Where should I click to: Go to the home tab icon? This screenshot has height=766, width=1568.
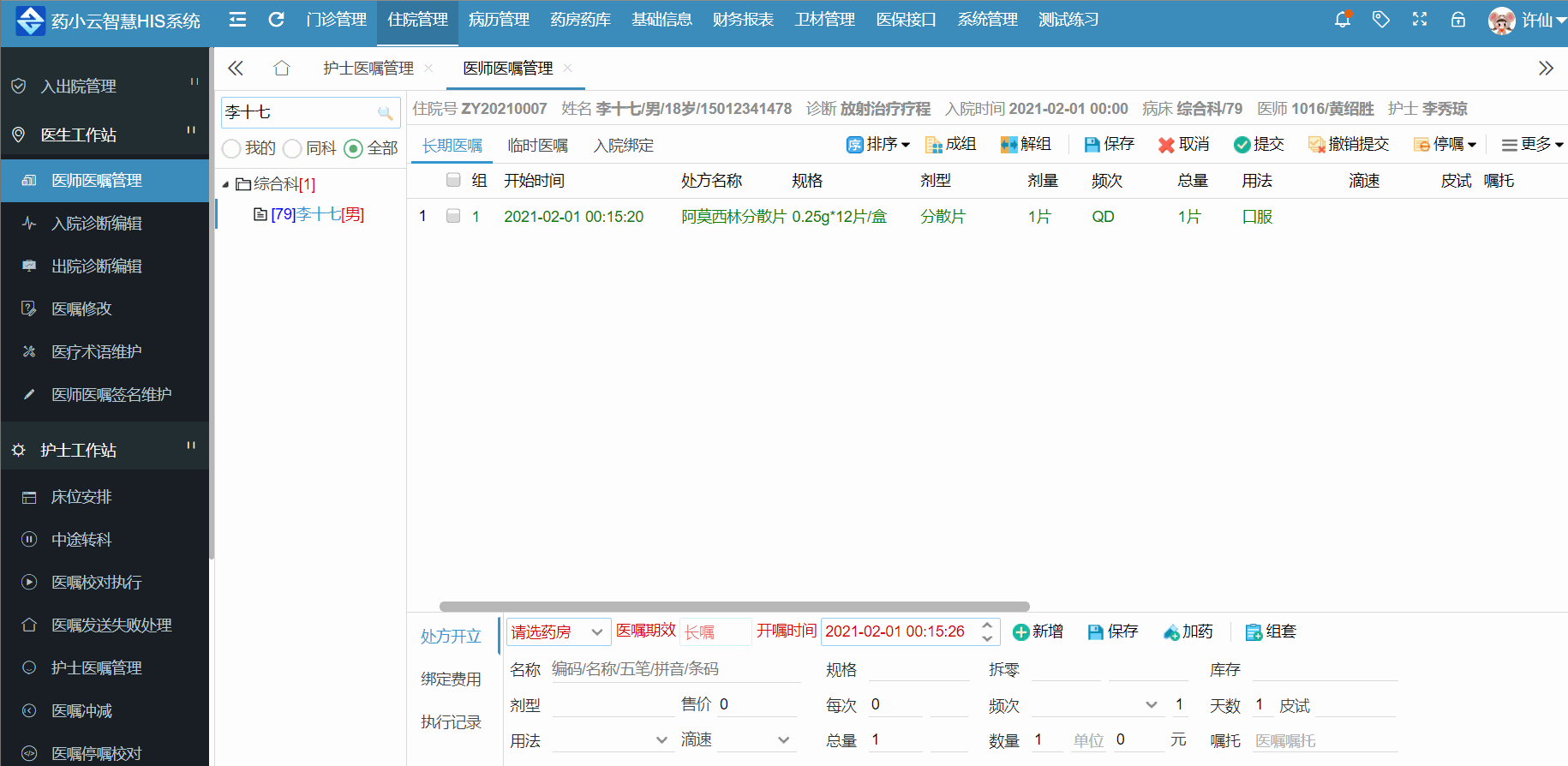[281, 68]
